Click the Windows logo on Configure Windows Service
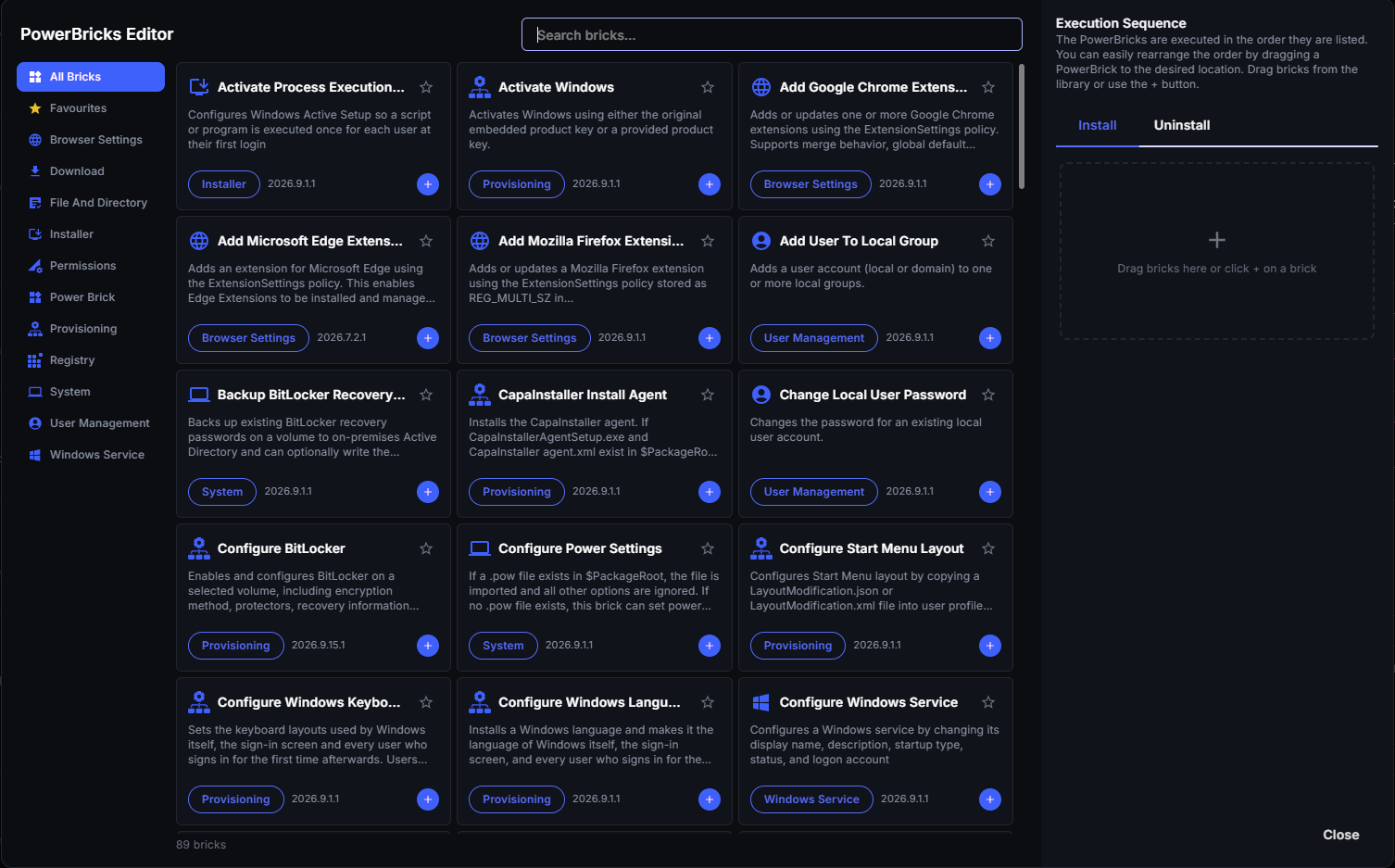1395x868 pixels. tap(761, 702)
